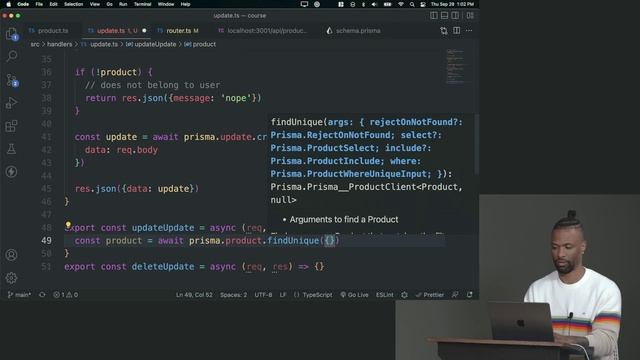Change Spaces: 2 indentation setting
This screenshot has width=640, height=360.
pyautogui.click(x=233, y=295)
